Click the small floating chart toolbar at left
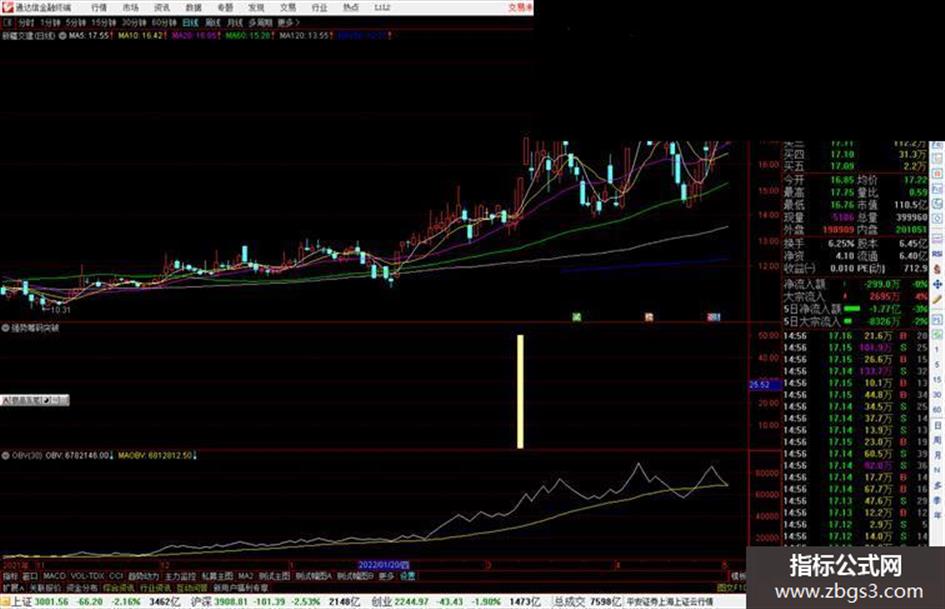The height and width of the screenshot is (609, 945). click(35, 400)
